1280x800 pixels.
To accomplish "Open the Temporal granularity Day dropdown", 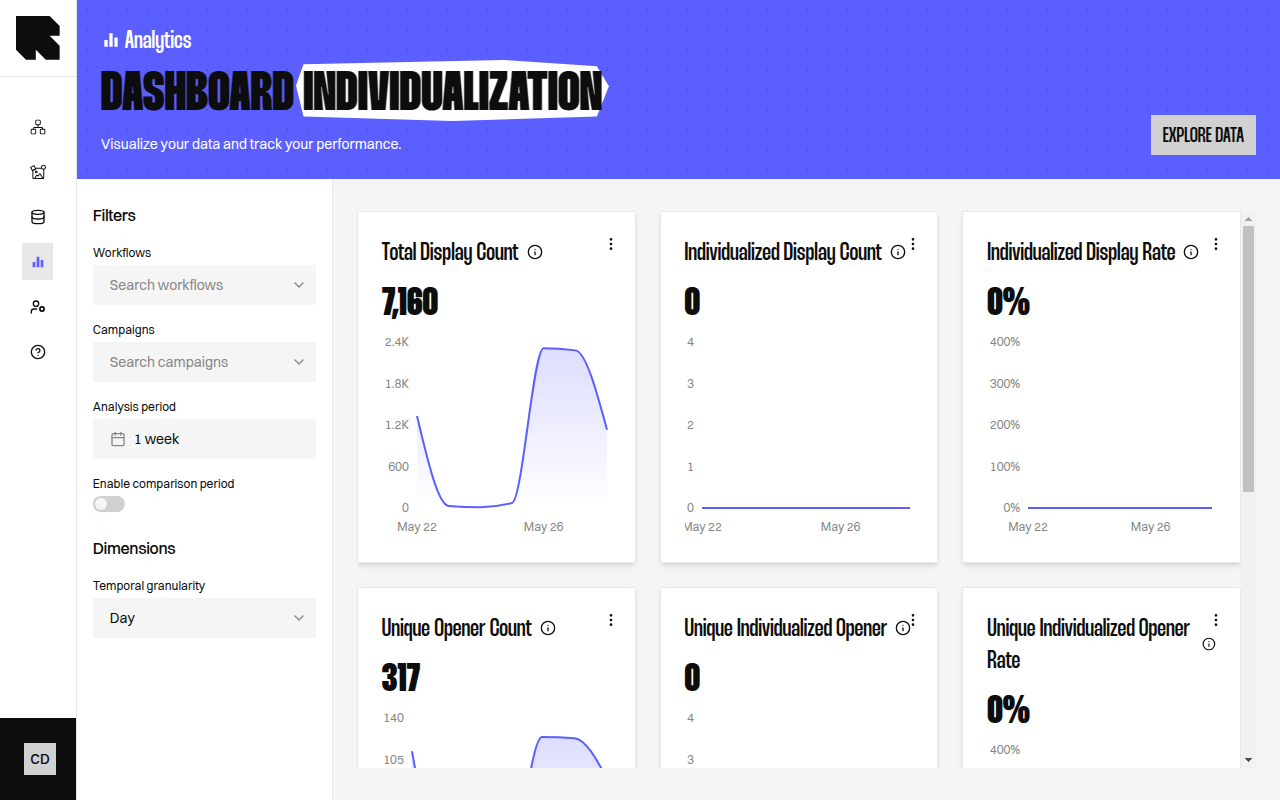I will (204, 618).
